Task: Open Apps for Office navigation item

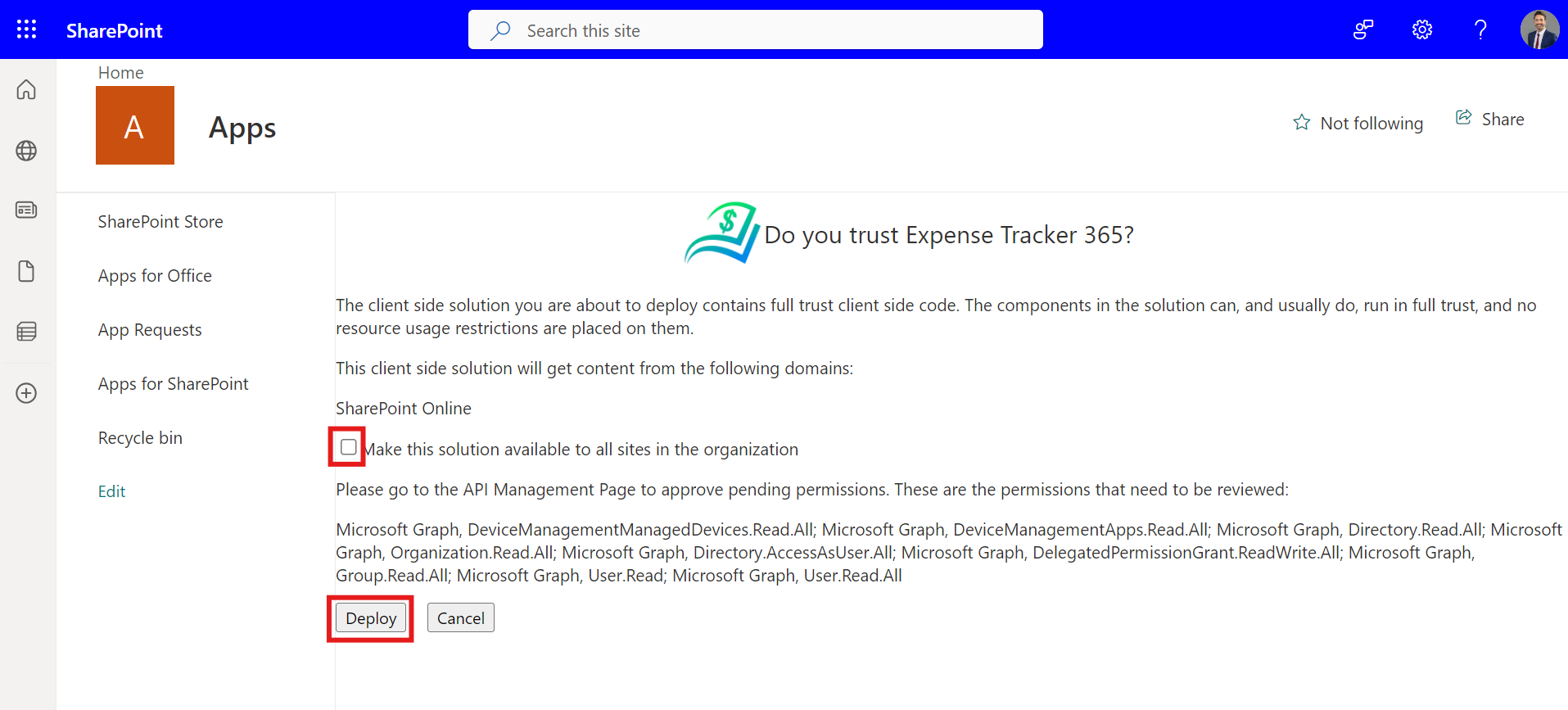Action: click(x=155, y=276)
